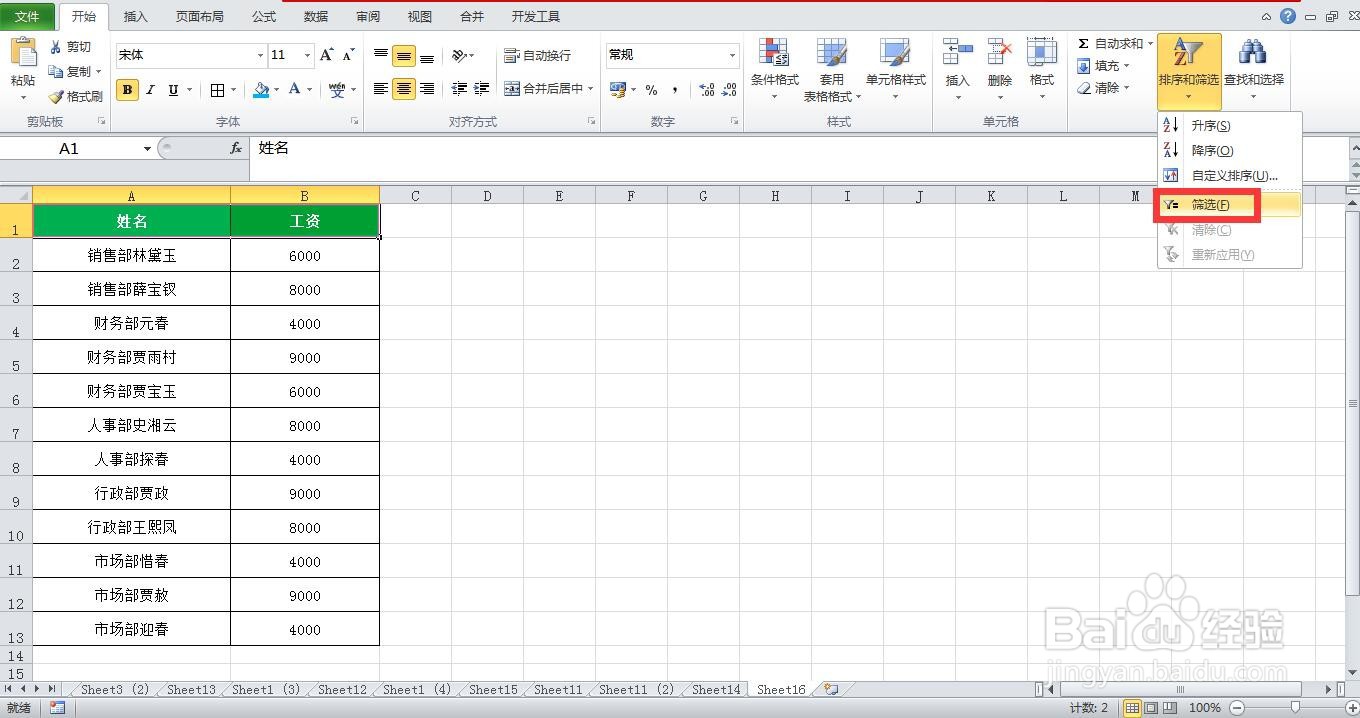Select the AutoSum (自动求和) function
The height and width of the screenshot is (718, 1360).
(1109, 43)
